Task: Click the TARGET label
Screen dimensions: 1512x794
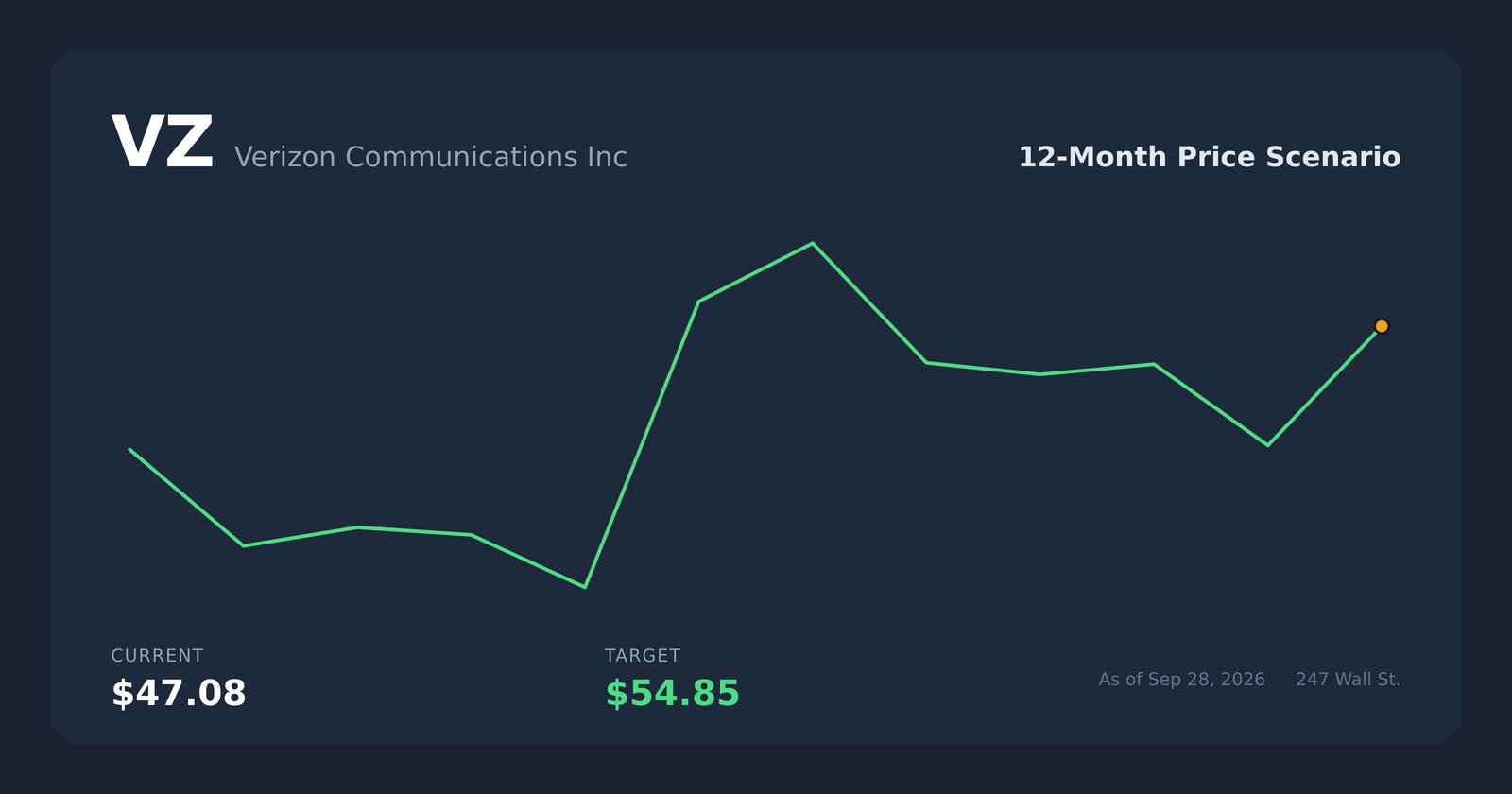Action: [x=643, y=655]
